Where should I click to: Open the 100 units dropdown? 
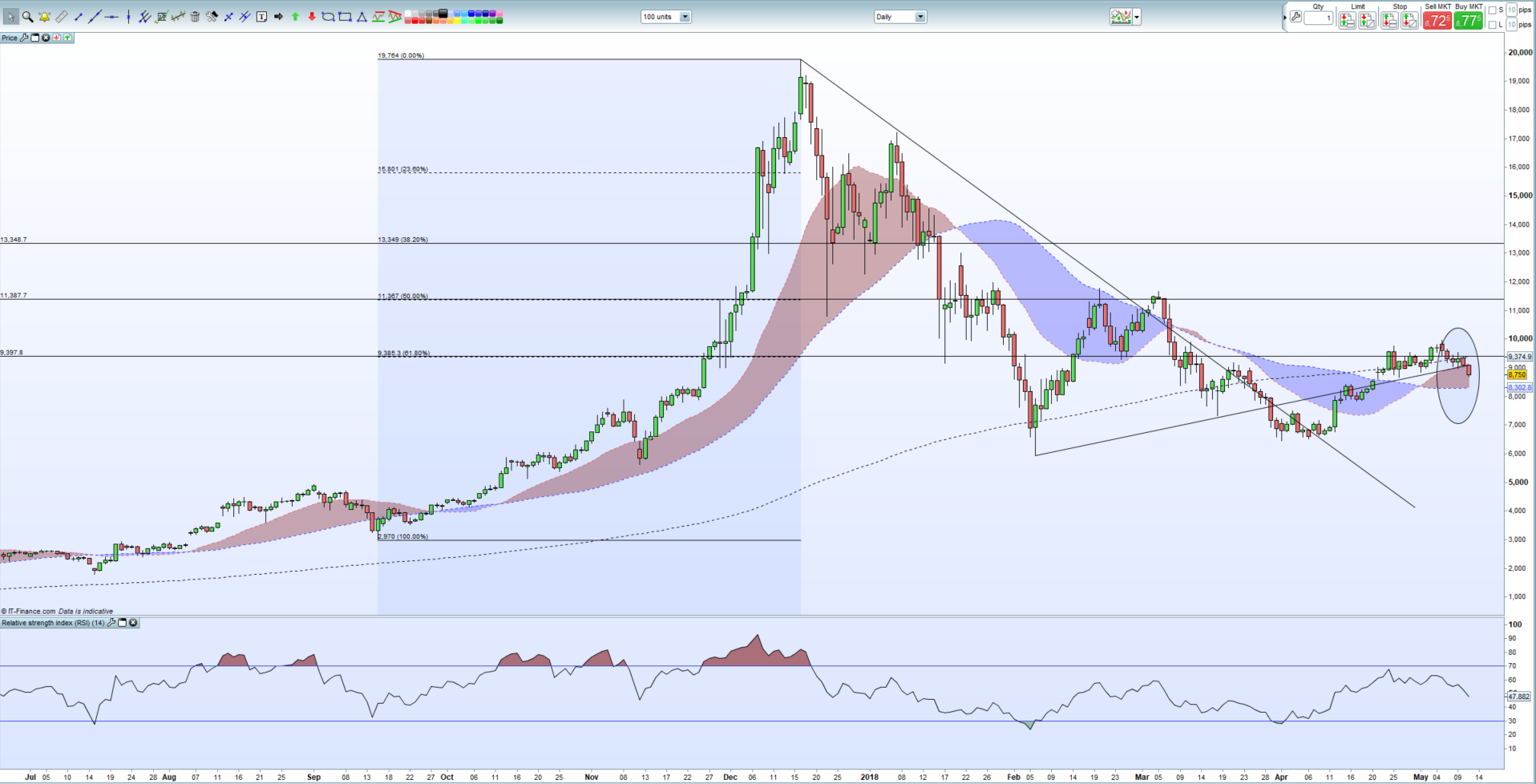665,17
